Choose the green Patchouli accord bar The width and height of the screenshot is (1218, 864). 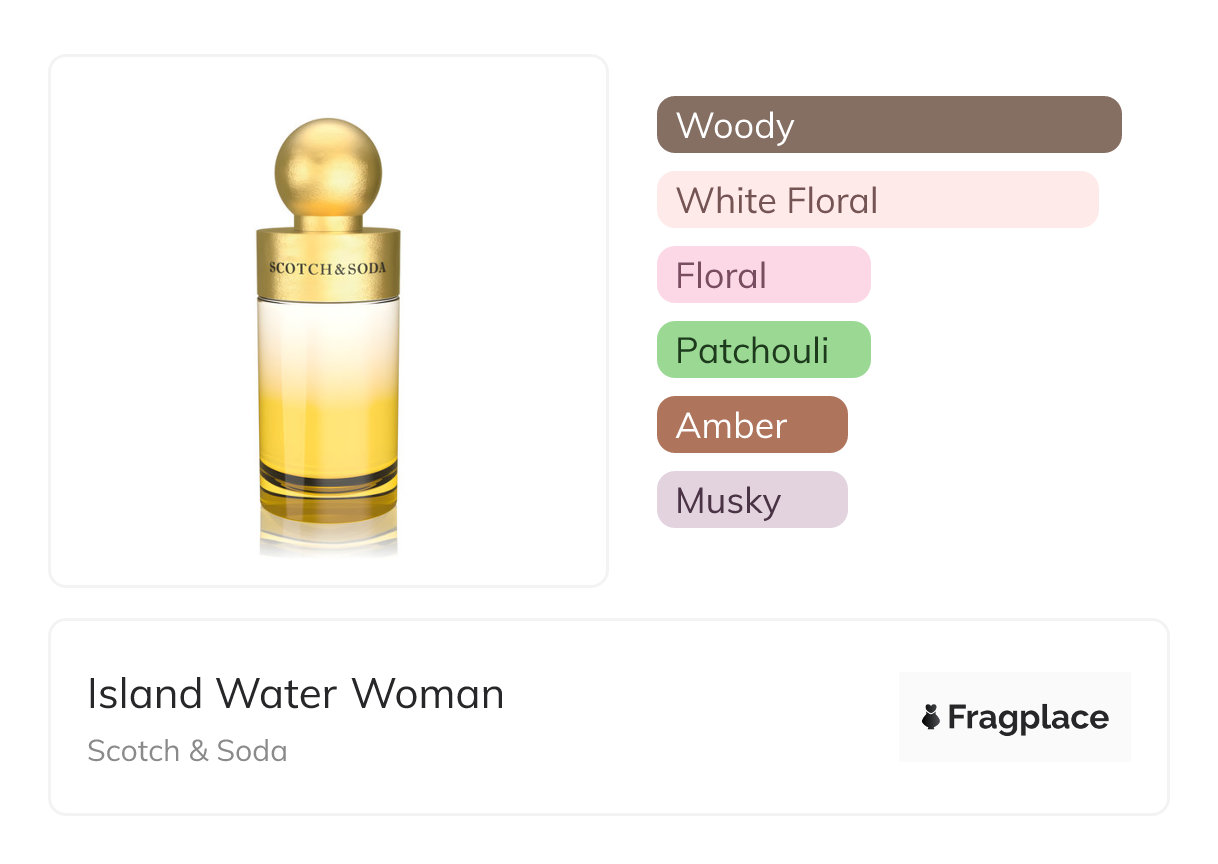763,350
